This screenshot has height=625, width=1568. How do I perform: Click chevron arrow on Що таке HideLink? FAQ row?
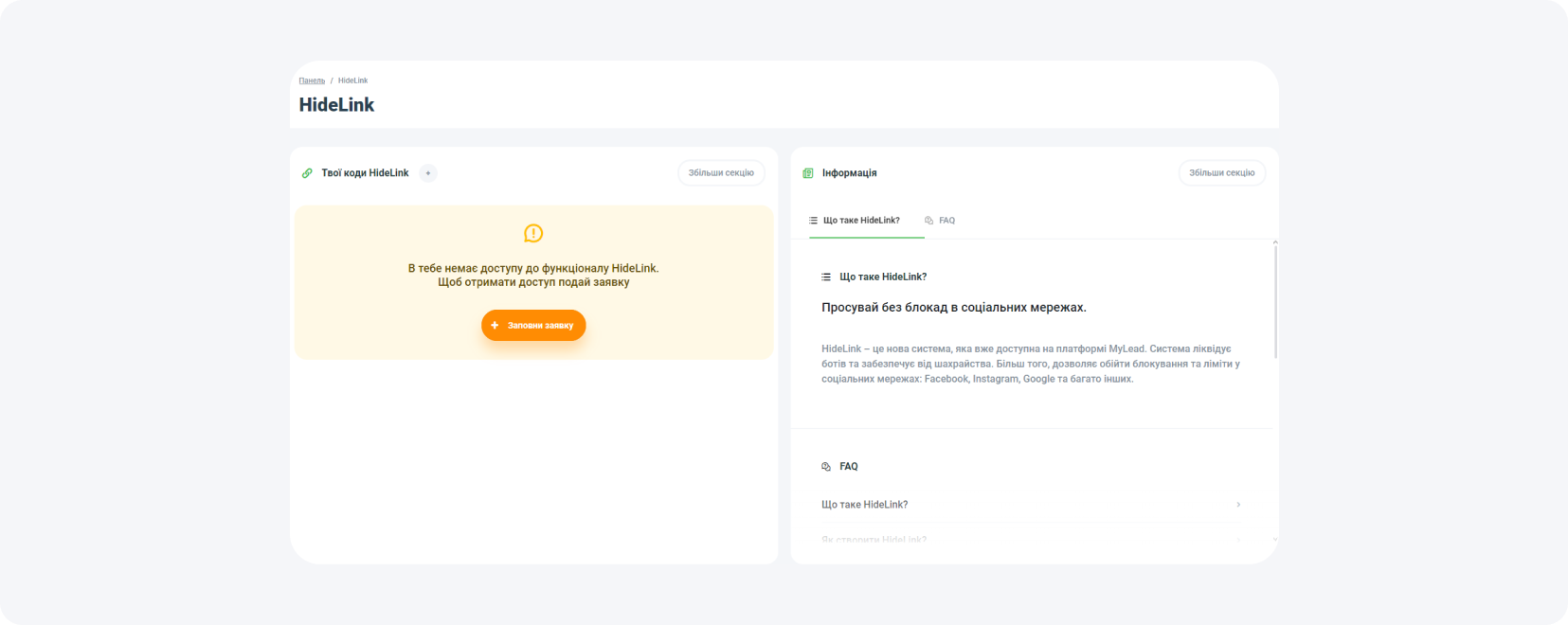point(1238,505)
